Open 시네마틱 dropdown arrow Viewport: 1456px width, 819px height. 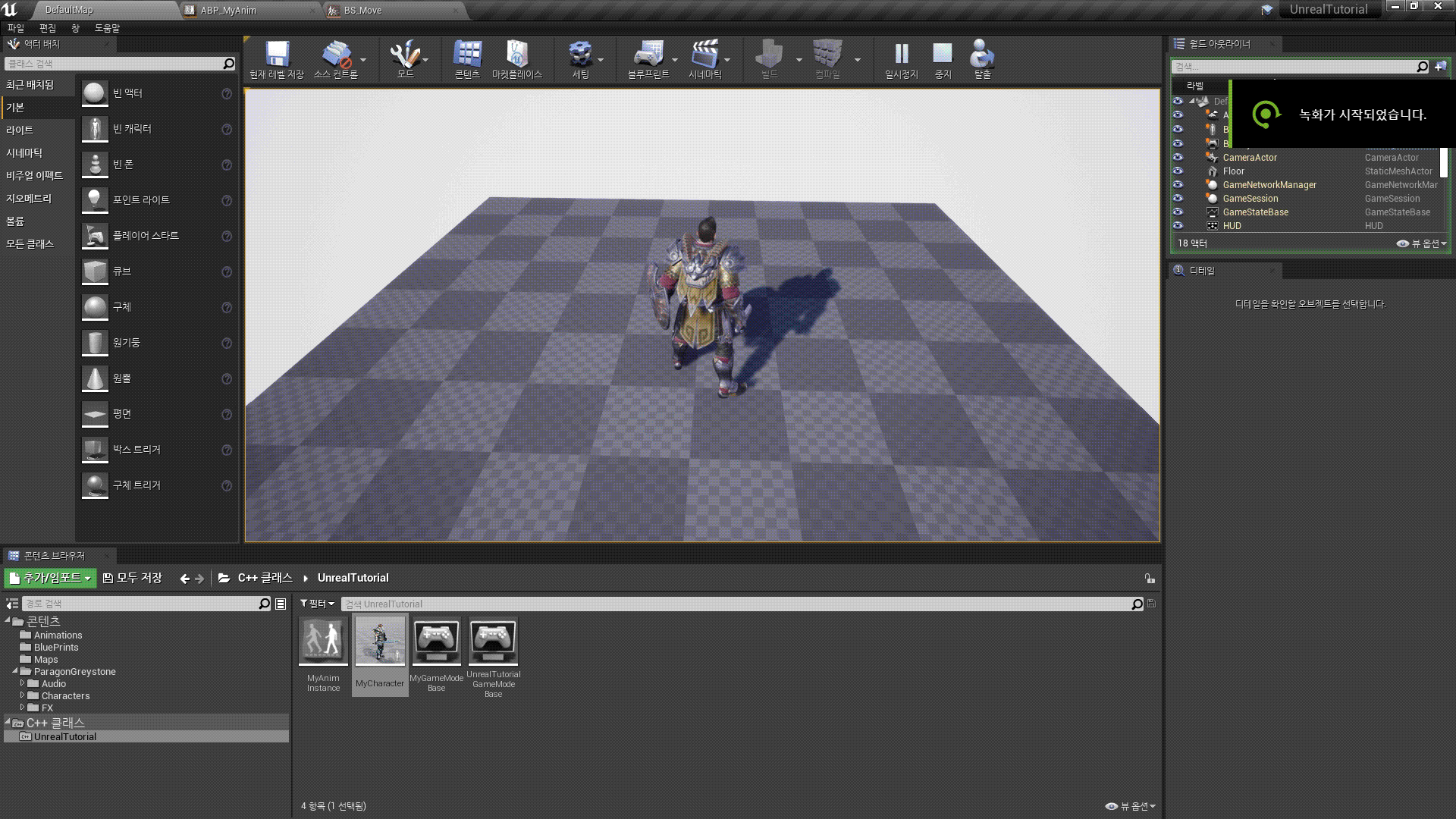[727, 59]
